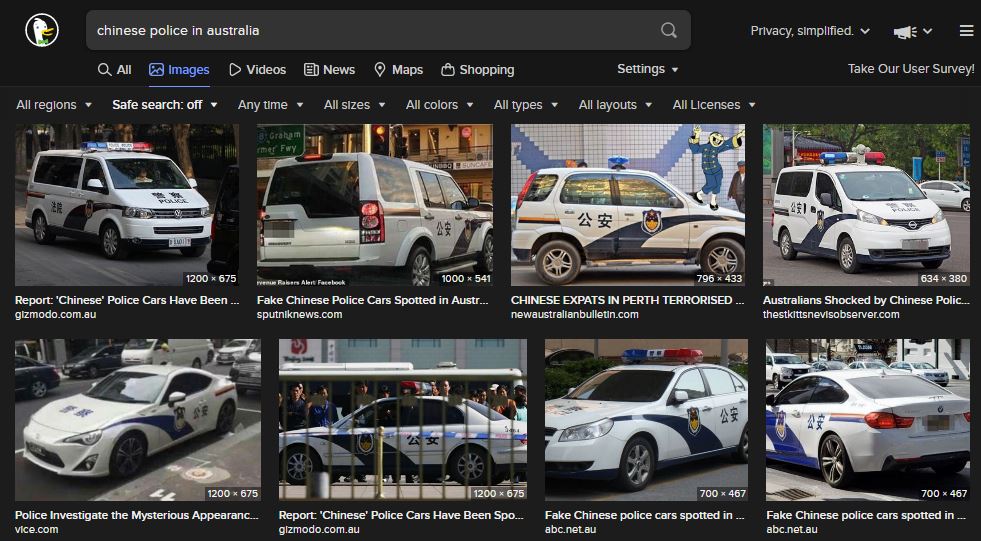Open the white VW police van thumbnail from gizmodo
Image resolution: width=981 pixels, height=541 pixels.
tap(127, 205)
